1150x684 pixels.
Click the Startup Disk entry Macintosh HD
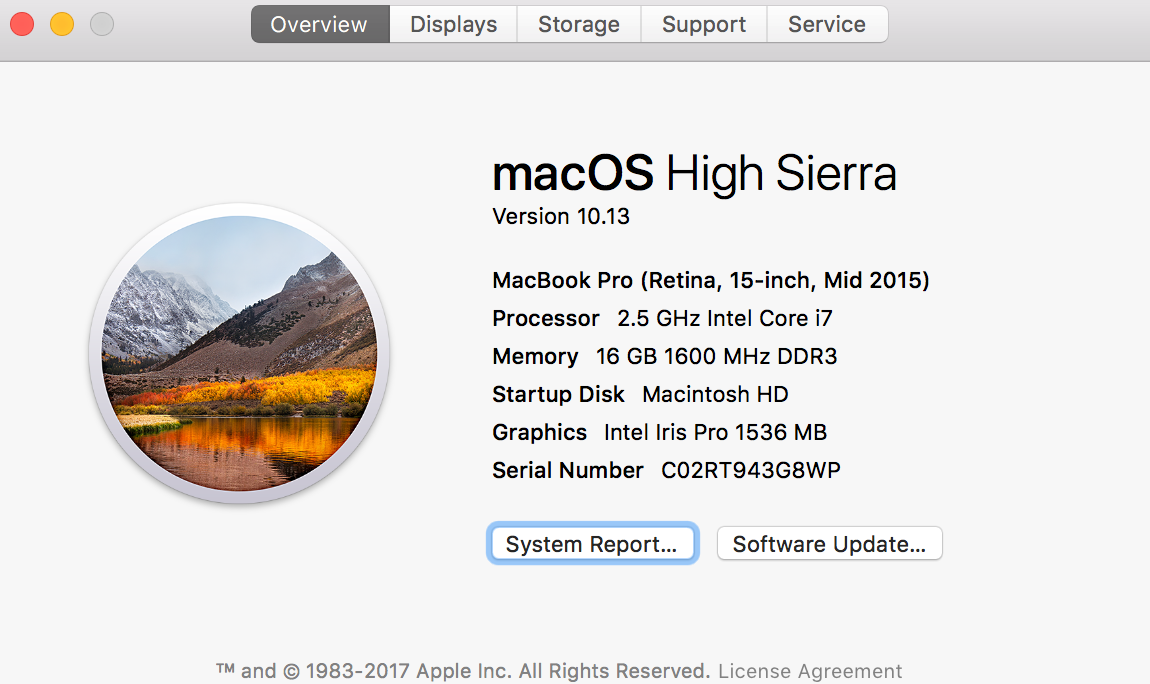pos(640,394)
